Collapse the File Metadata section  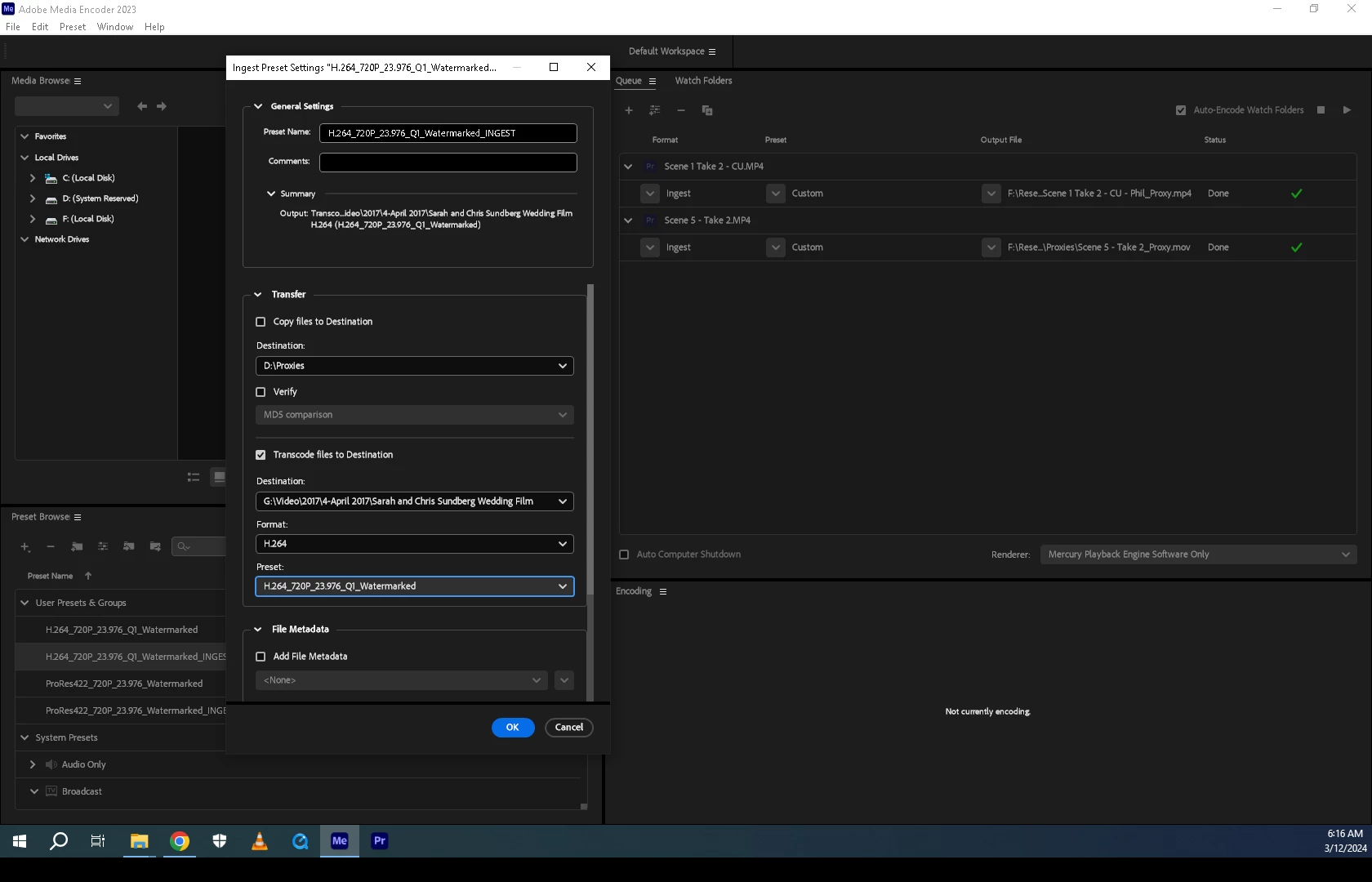258,629
